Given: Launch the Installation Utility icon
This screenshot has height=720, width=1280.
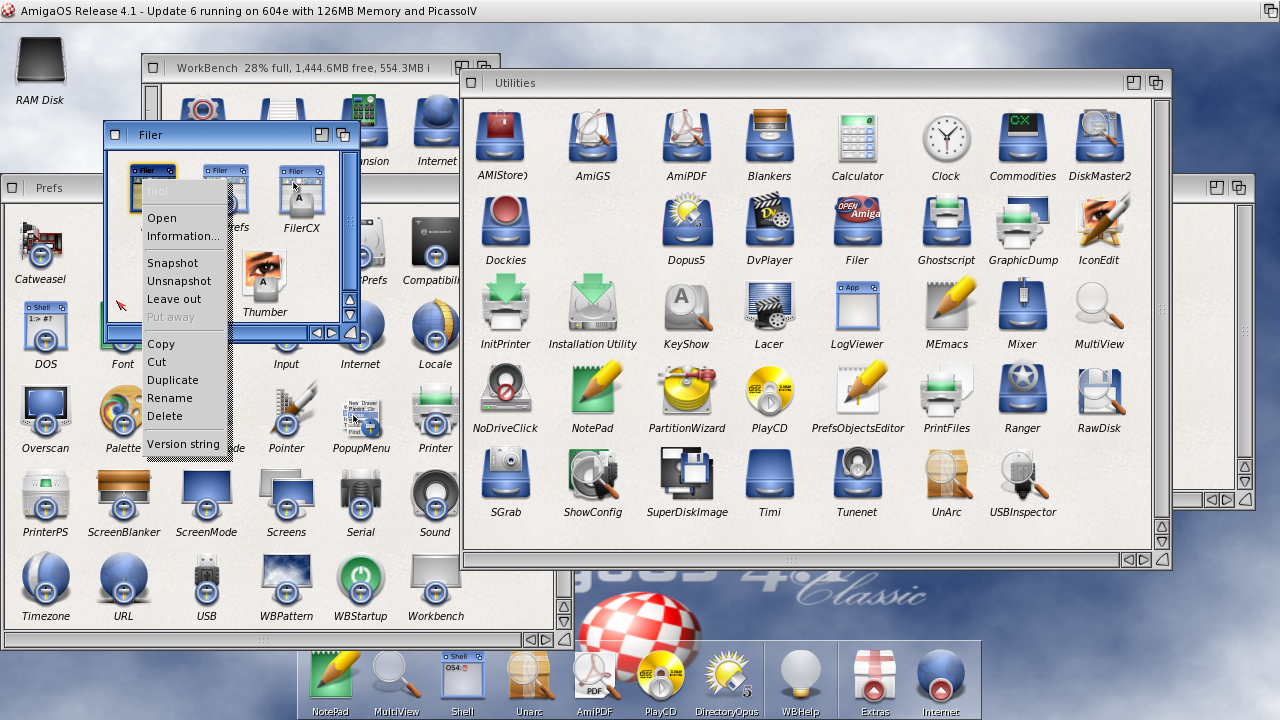Looking at the screenshot, I should coord(592,304).
